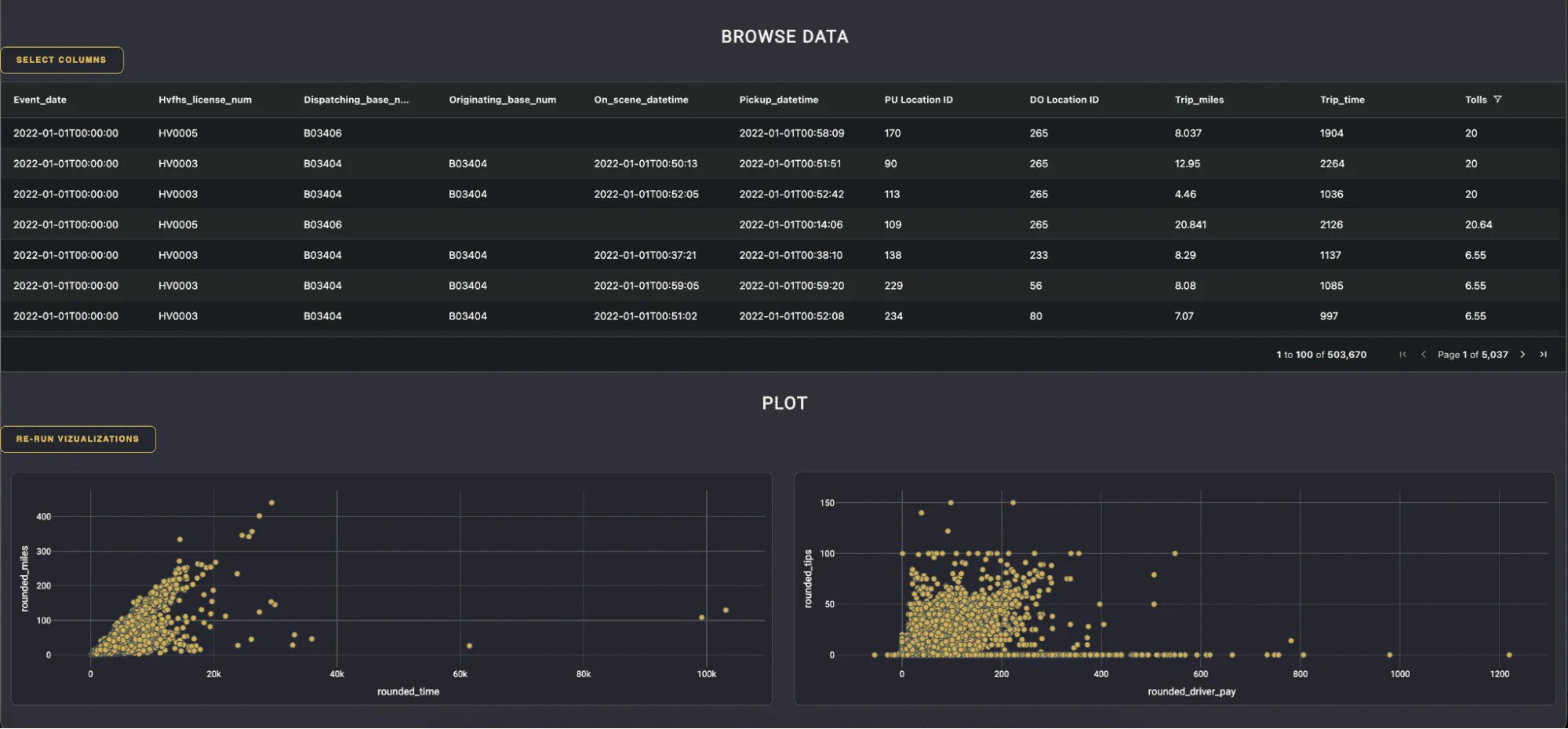The height and width of the screenshot is (729, 1568).
Task: Sort by the Trip_miles column header
Action: click(1199, 100)
